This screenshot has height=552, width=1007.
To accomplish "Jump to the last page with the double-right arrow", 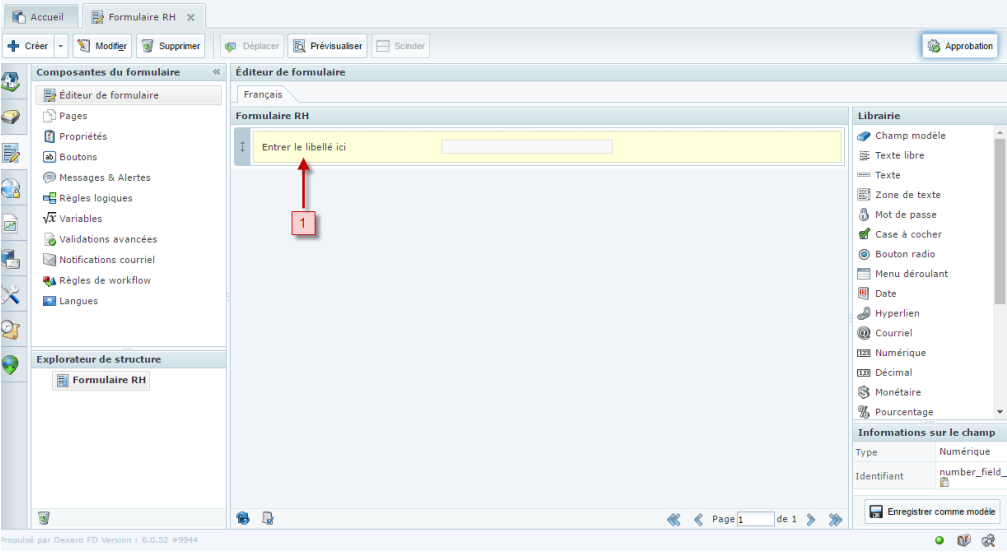I will [x=835, y=519].
